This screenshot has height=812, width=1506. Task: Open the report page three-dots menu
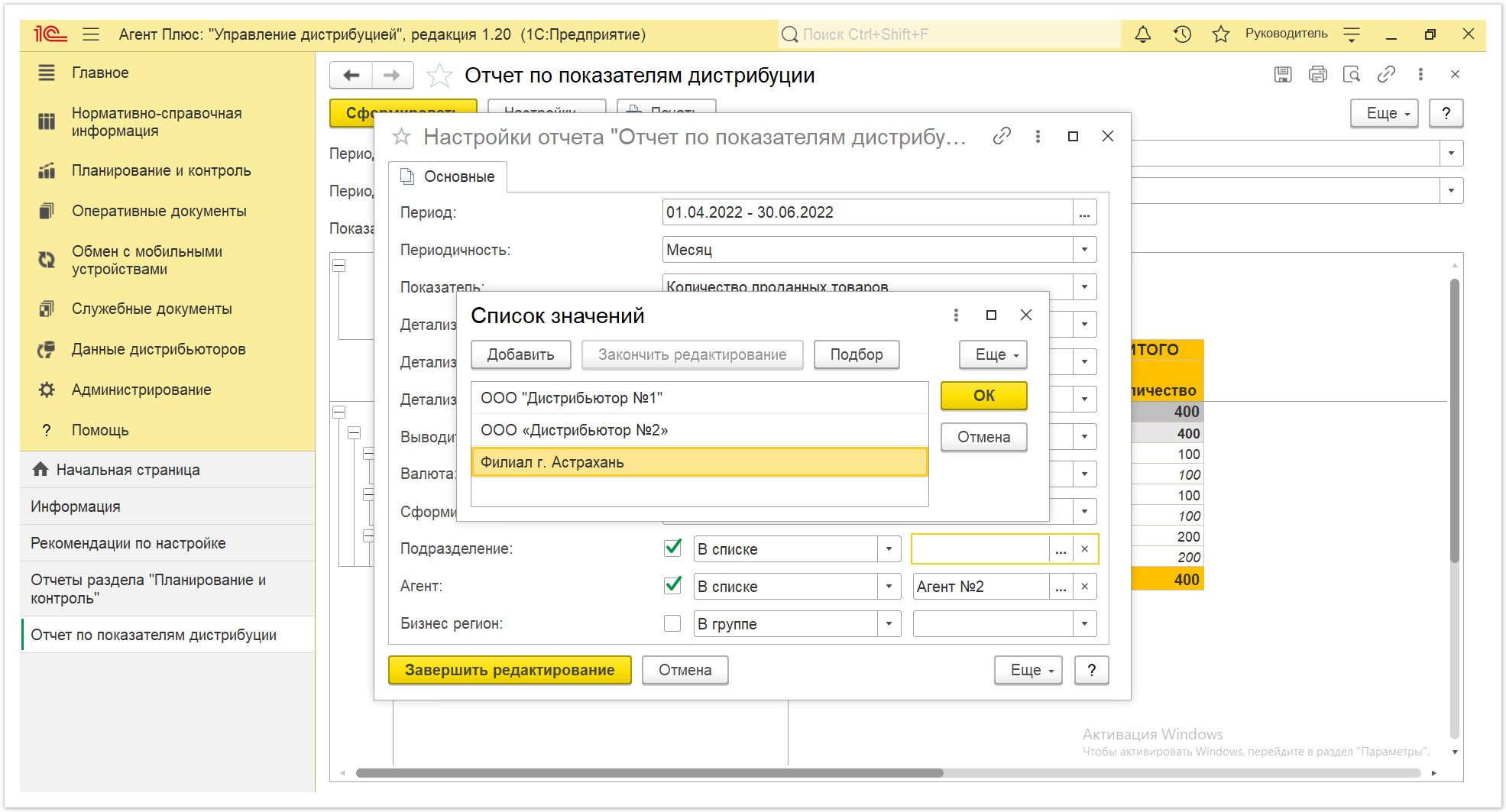[1420, 74]
